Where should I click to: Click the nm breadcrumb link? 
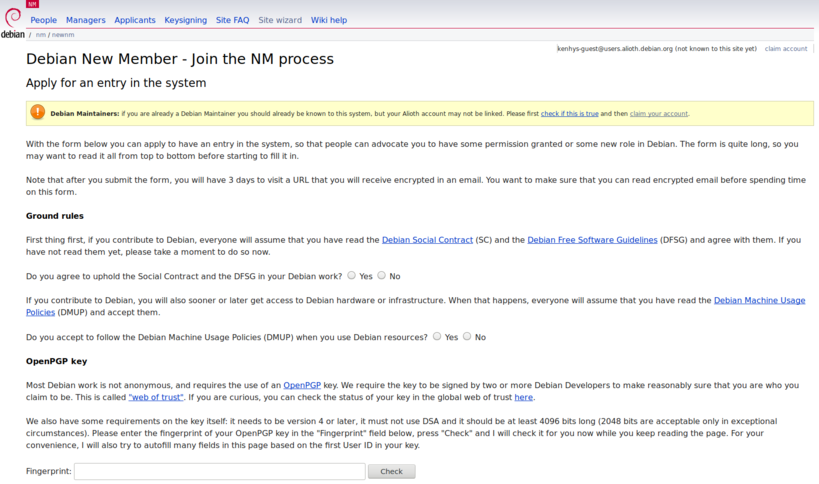[x=41, y=35]
